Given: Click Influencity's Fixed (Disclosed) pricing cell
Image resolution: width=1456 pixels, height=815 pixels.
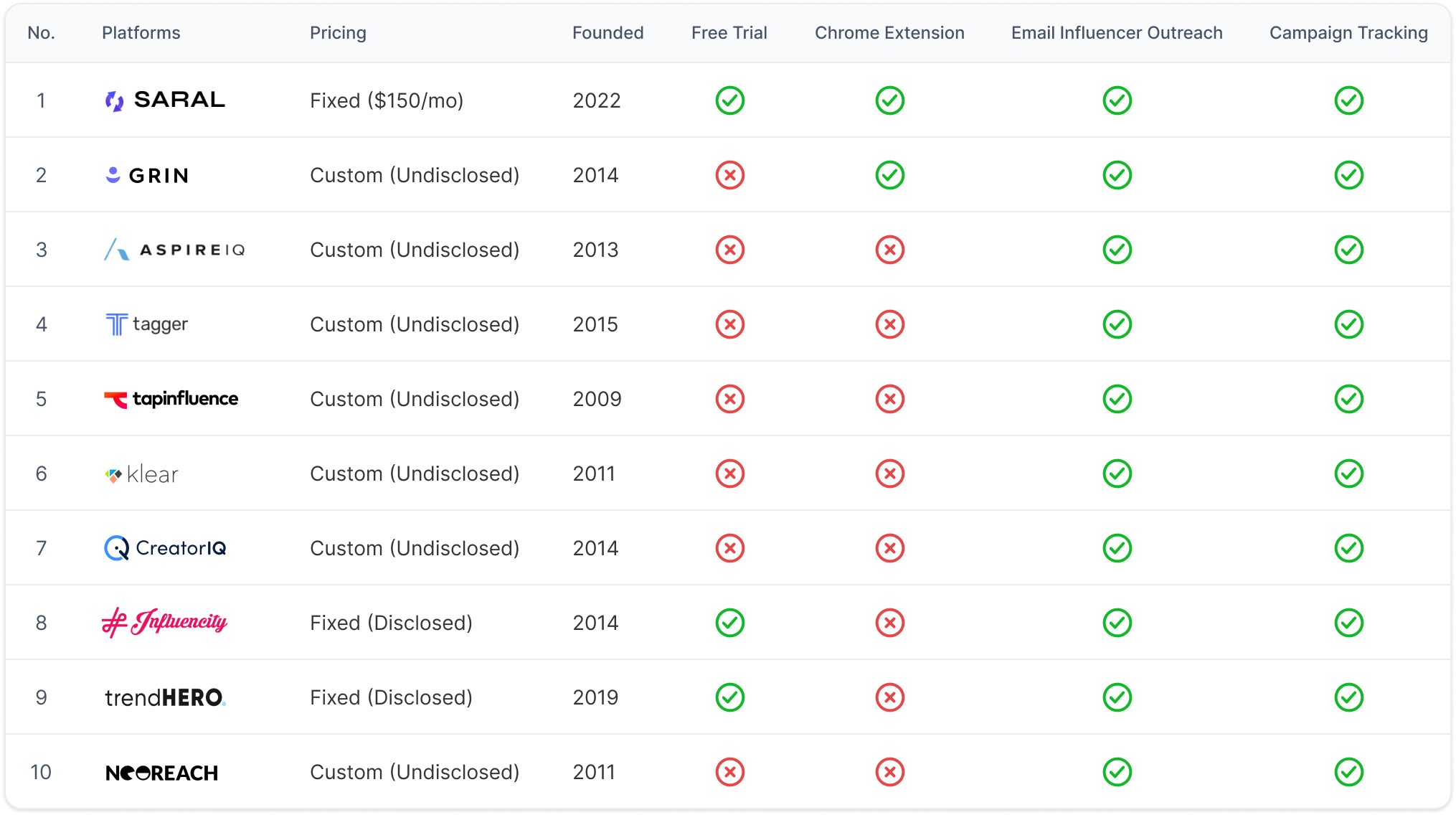Looking at the screenshot, I should (x=391, y=623).
